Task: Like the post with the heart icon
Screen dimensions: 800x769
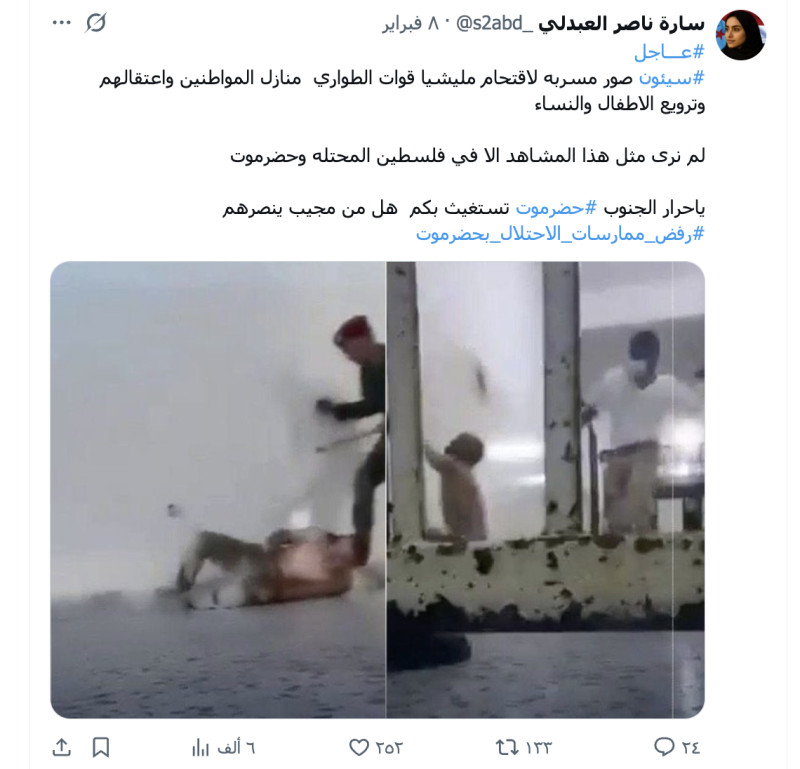Action: (x=359, y=748)
